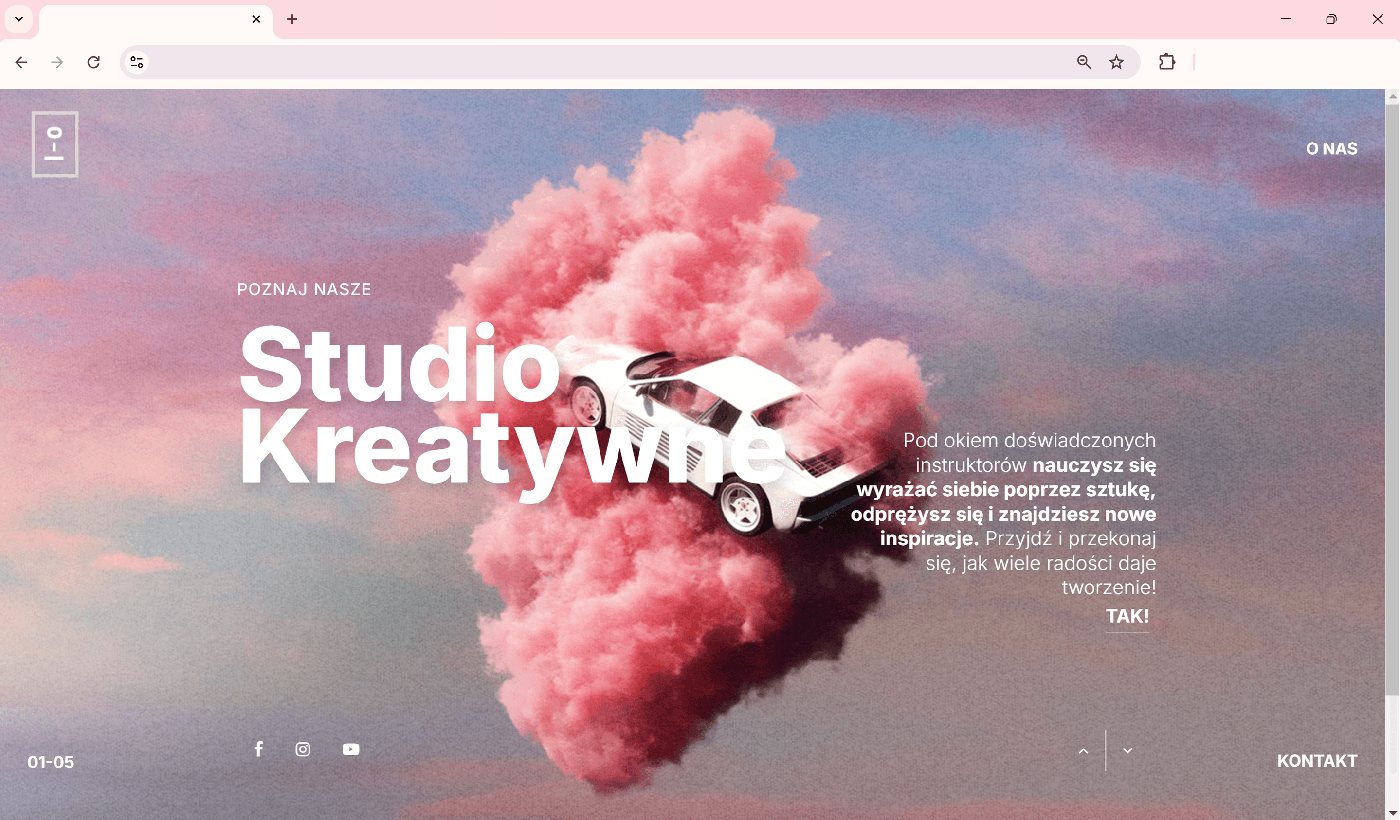
Task: Minimize the browser window
Action: [x=1285, y=19]
